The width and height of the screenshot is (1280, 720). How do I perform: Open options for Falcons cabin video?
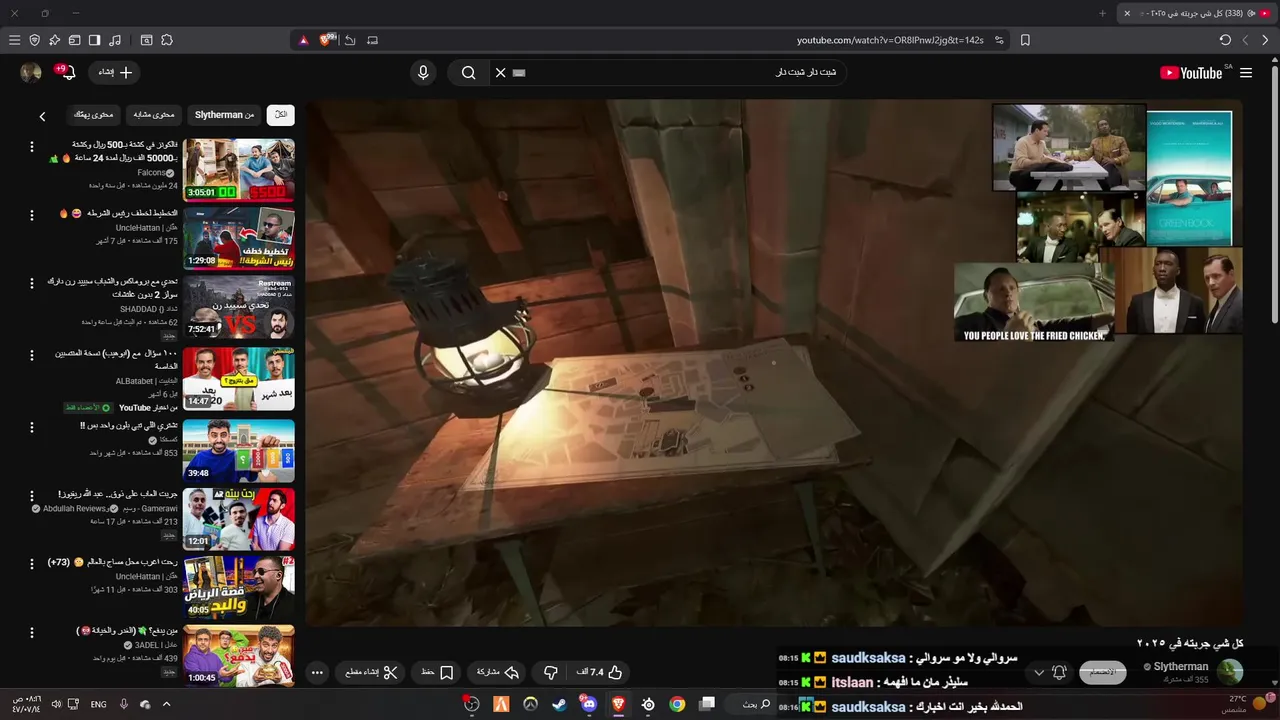pyautogui.click(x=32, y=146)
